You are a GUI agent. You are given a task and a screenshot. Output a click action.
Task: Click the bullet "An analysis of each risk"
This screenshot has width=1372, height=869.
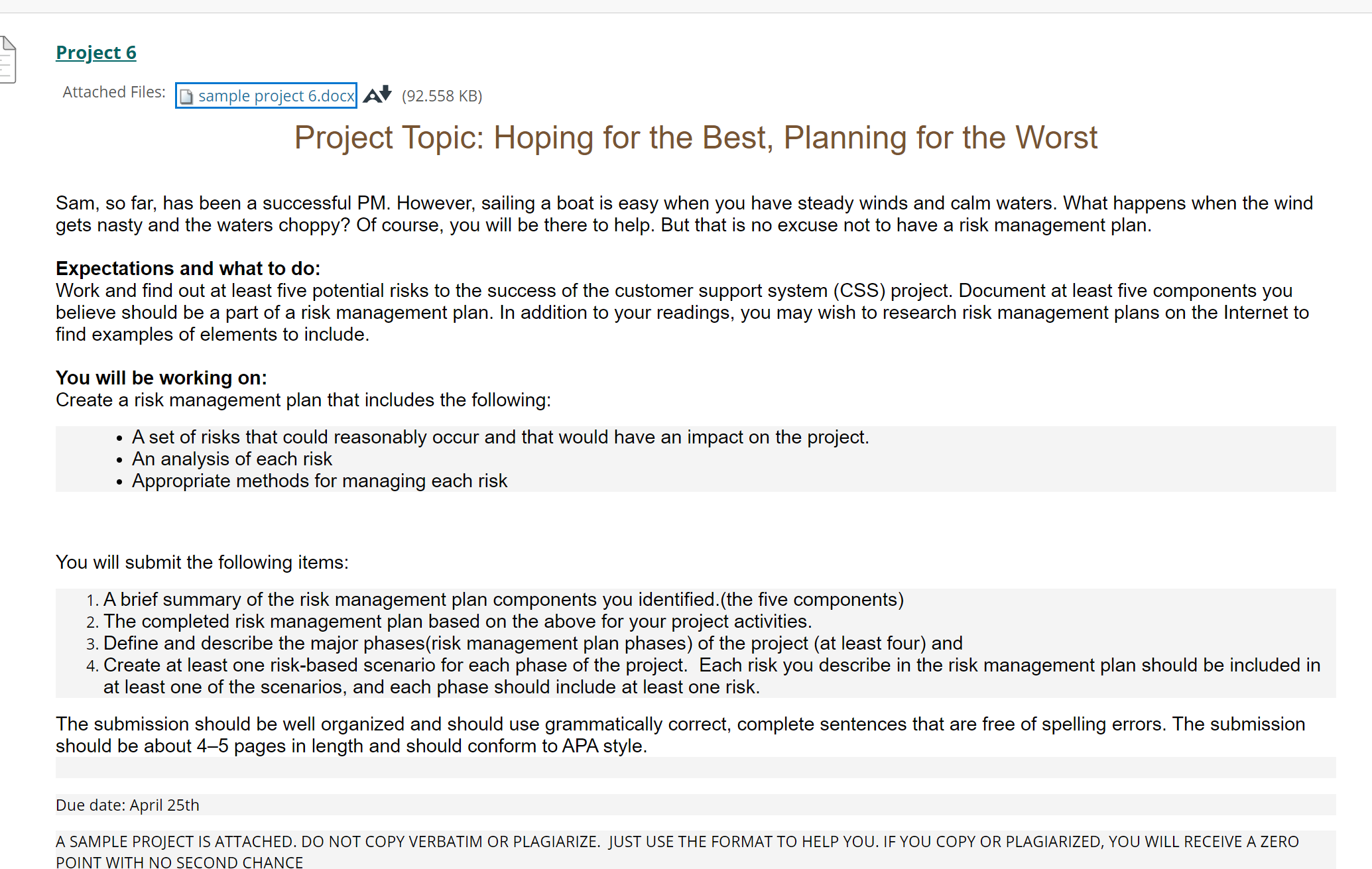click(x=232, y=459)
